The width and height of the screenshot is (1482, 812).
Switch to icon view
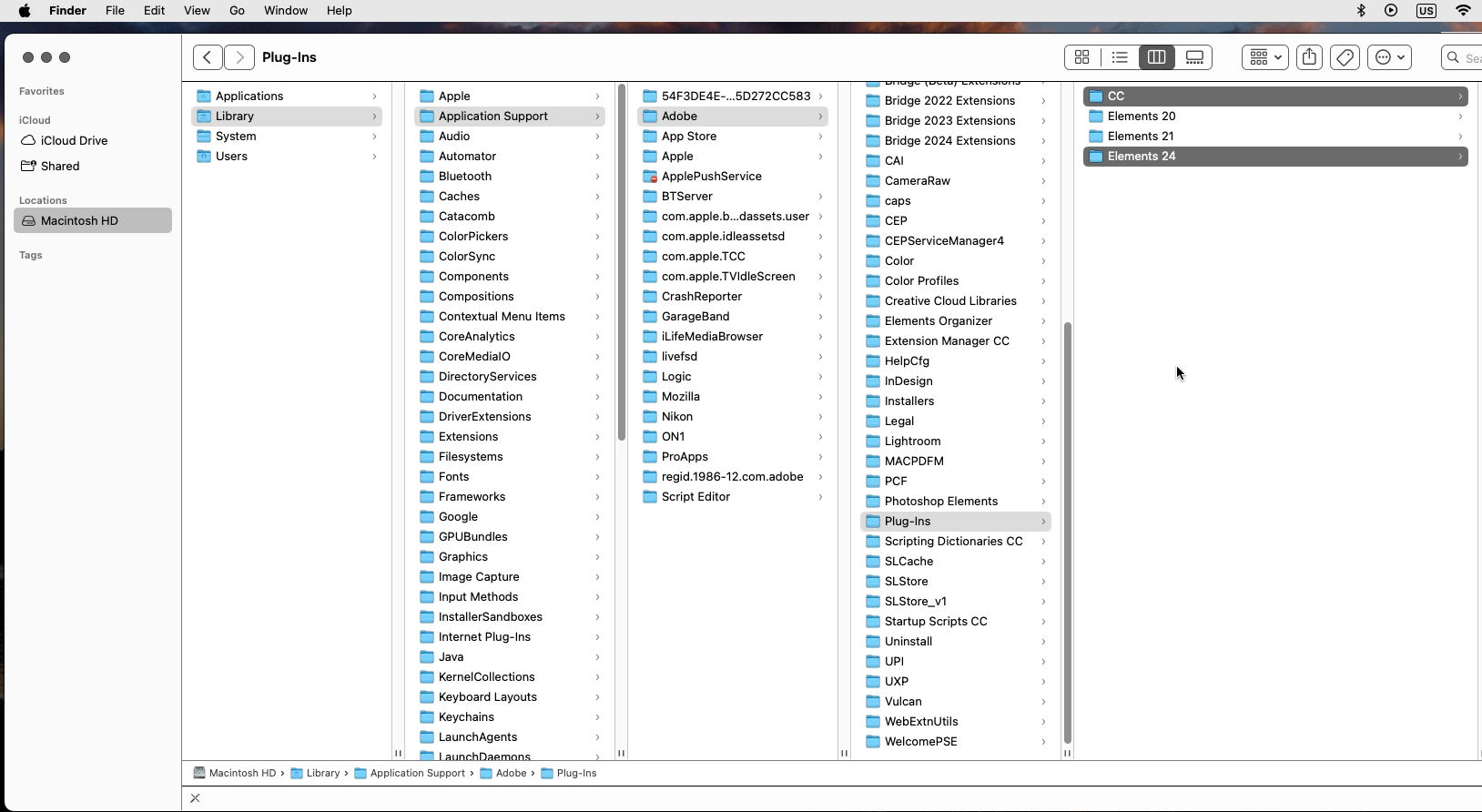[1082, 57]
